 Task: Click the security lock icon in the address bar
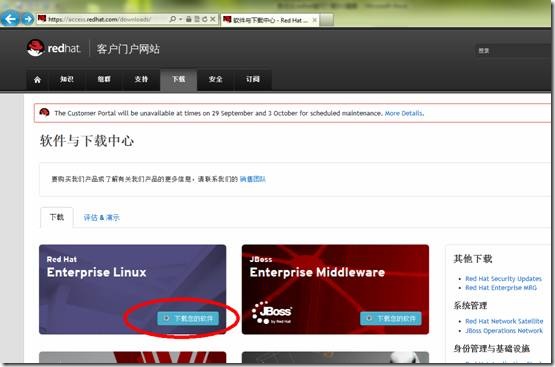pyautogui.click(x=189, y=19)
